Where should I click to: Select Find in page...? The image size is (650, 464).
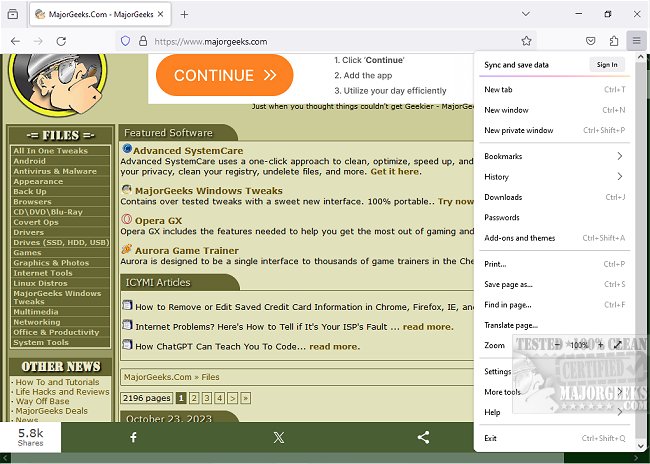pos(554,305)
